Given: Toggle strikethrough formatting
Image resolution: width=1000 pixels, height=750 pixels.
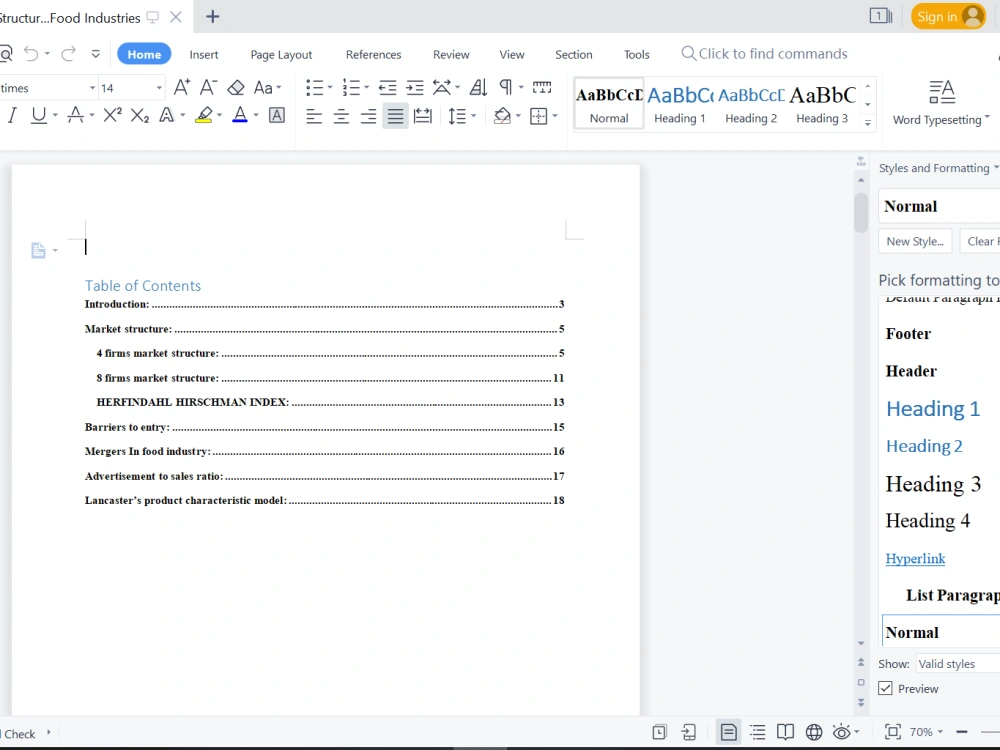Looking at the screenshot, I should tap(75, 115).
